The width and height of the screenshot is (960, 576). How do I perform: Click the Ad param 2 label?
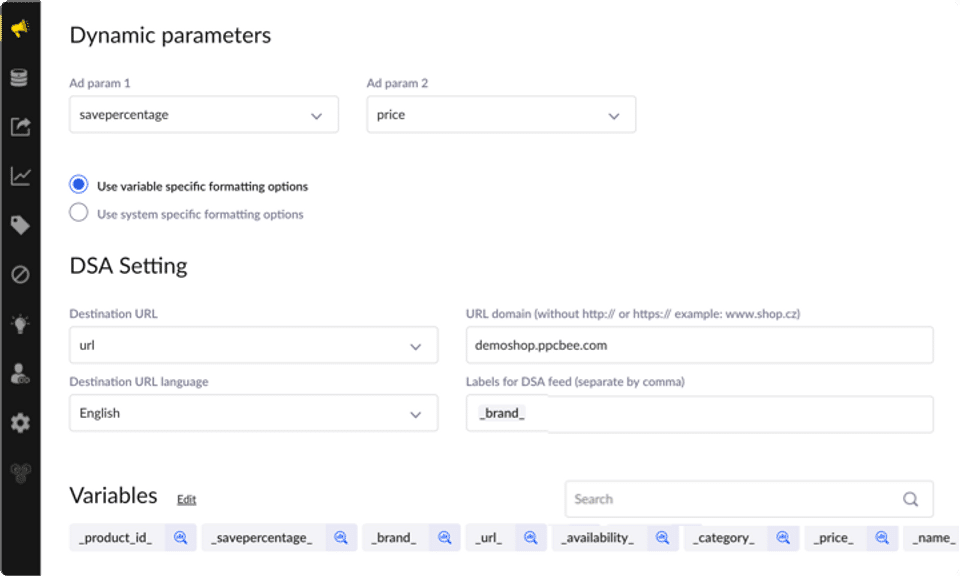click(x=397, y=83)
